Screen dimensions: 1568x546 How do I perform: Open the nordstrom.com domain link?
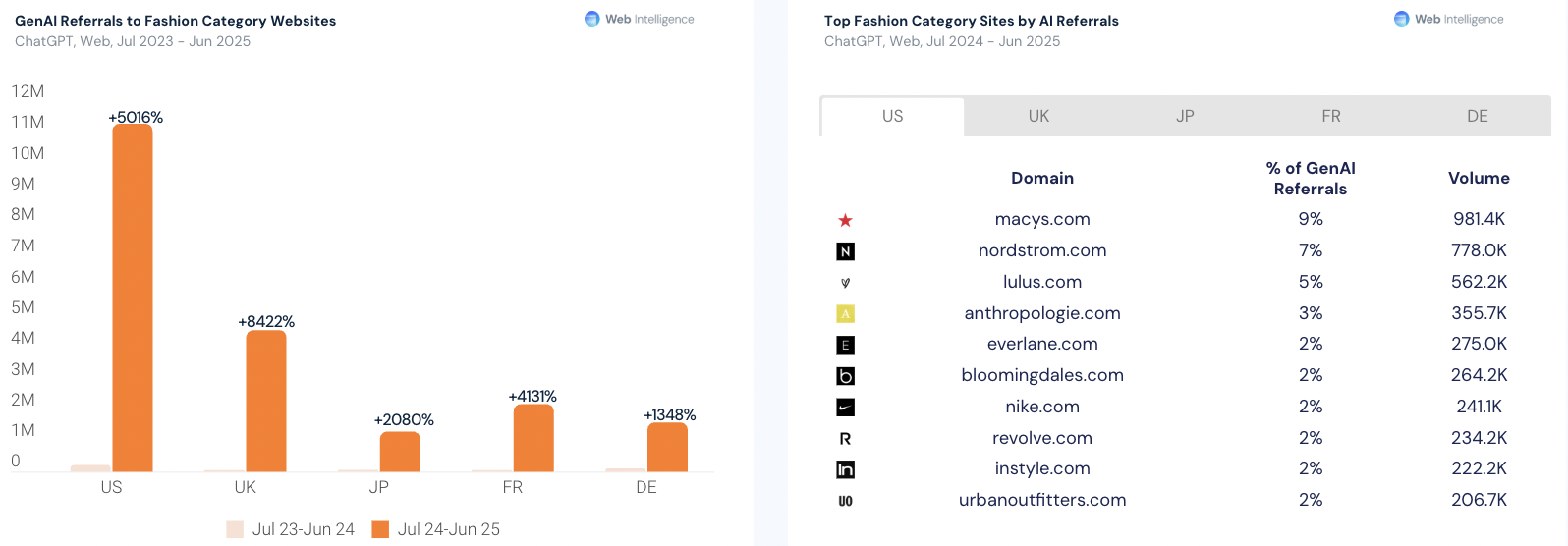click(1042, 250)
